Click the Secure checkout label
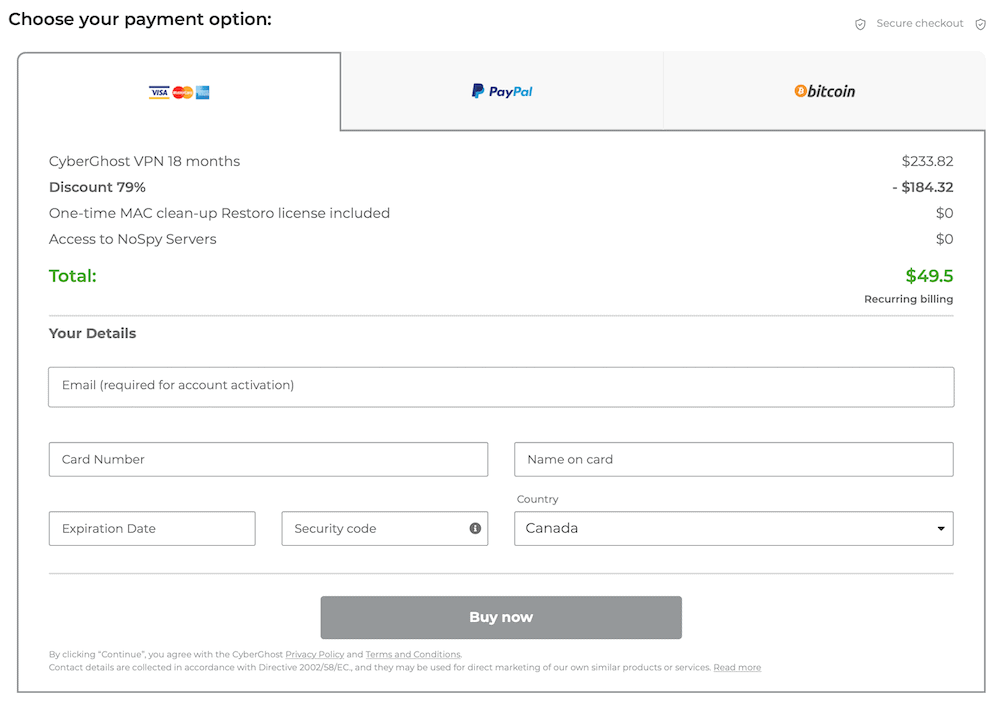Viewport: 1000px width, 705px height. pyautogui.click(x=920, y=23)
